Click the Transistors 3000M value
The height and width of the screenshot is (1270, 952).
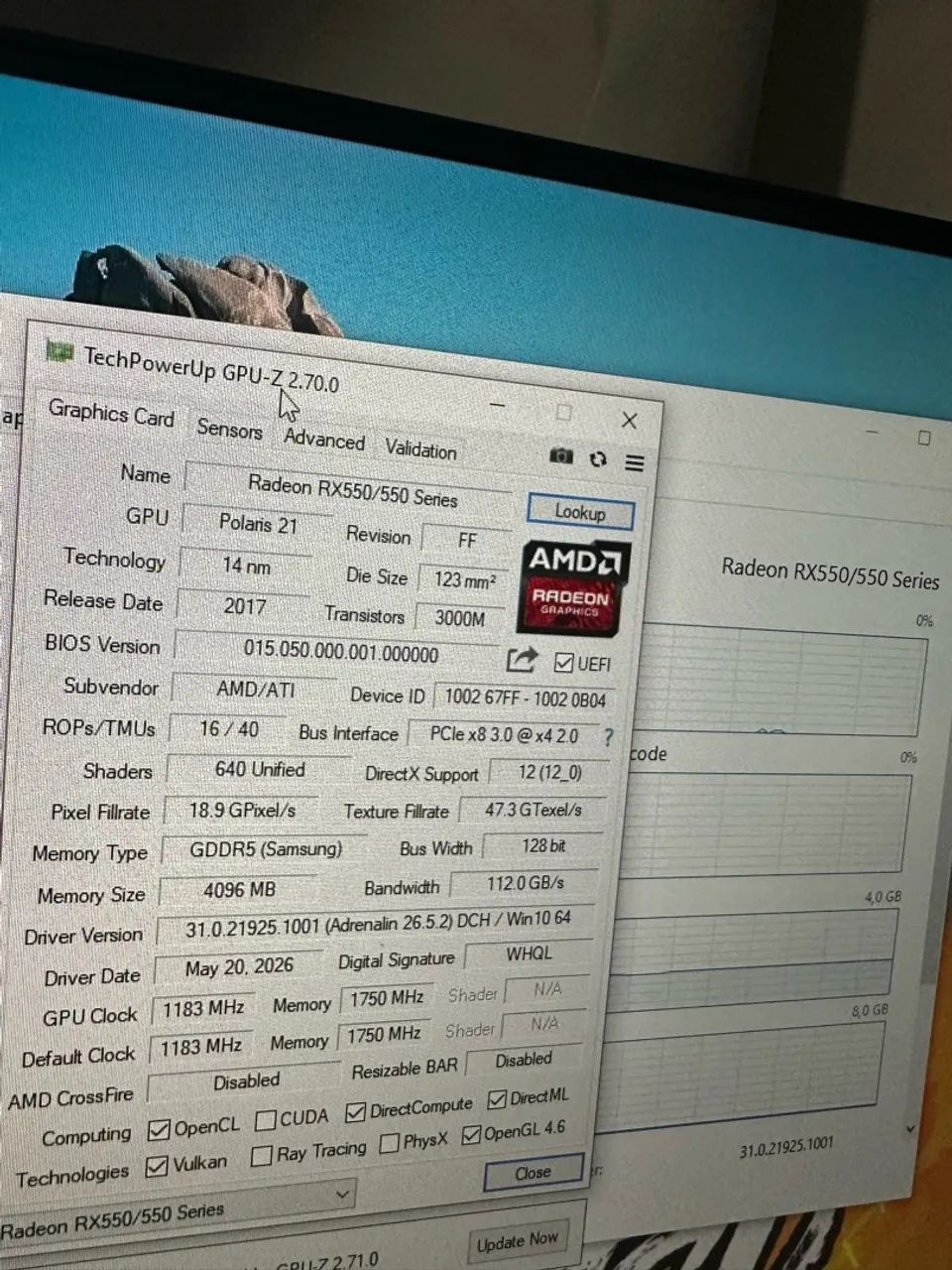point(460,618)
